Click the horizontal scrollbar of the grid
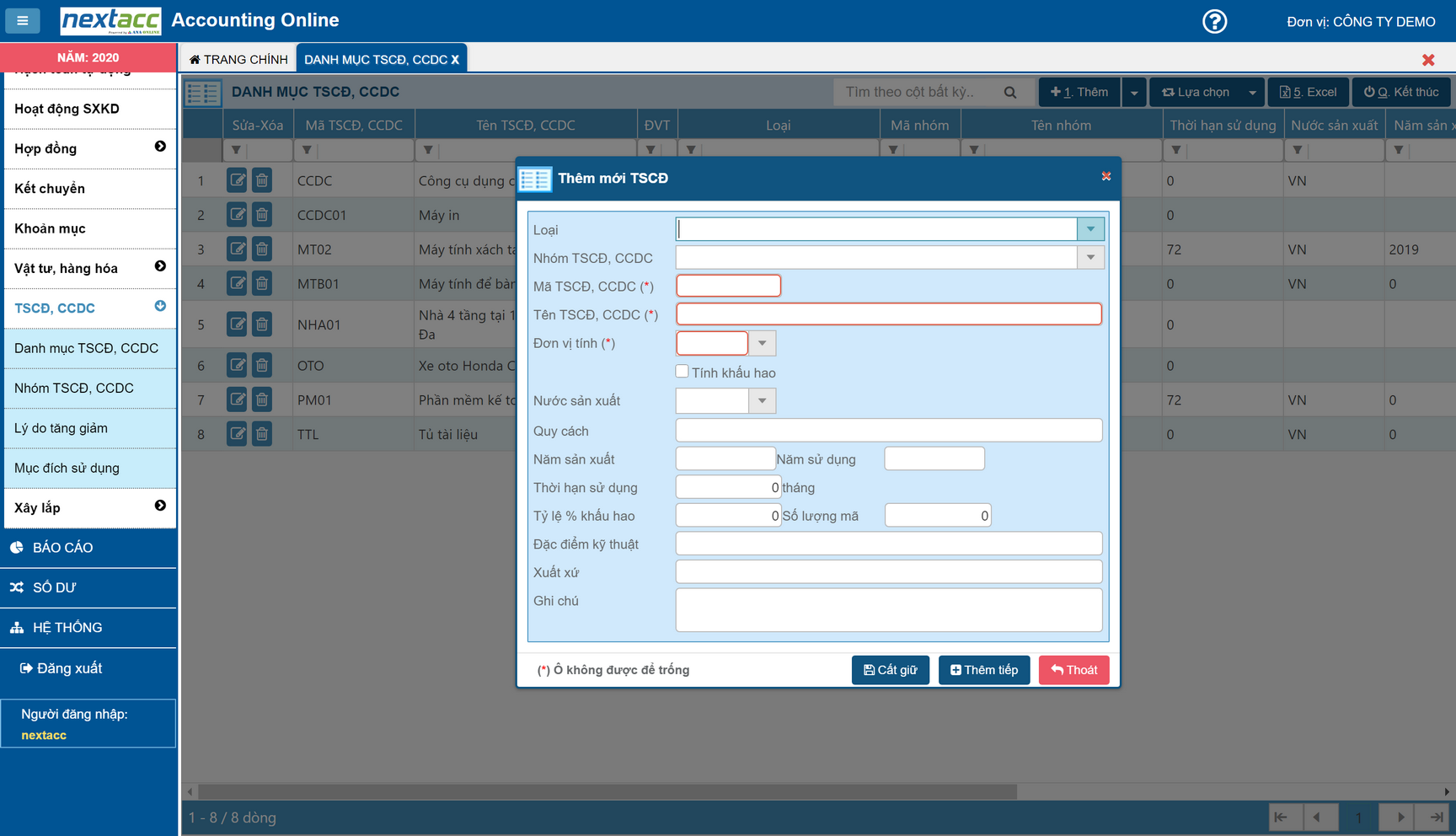Screen dimensions: 1456x836 point(607,792)
